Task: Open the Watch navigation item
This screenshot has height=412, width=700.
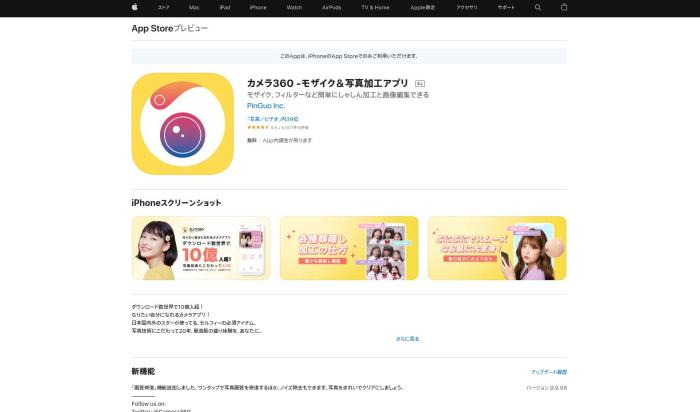Action: pyautogui.click(x=294, y=7)
